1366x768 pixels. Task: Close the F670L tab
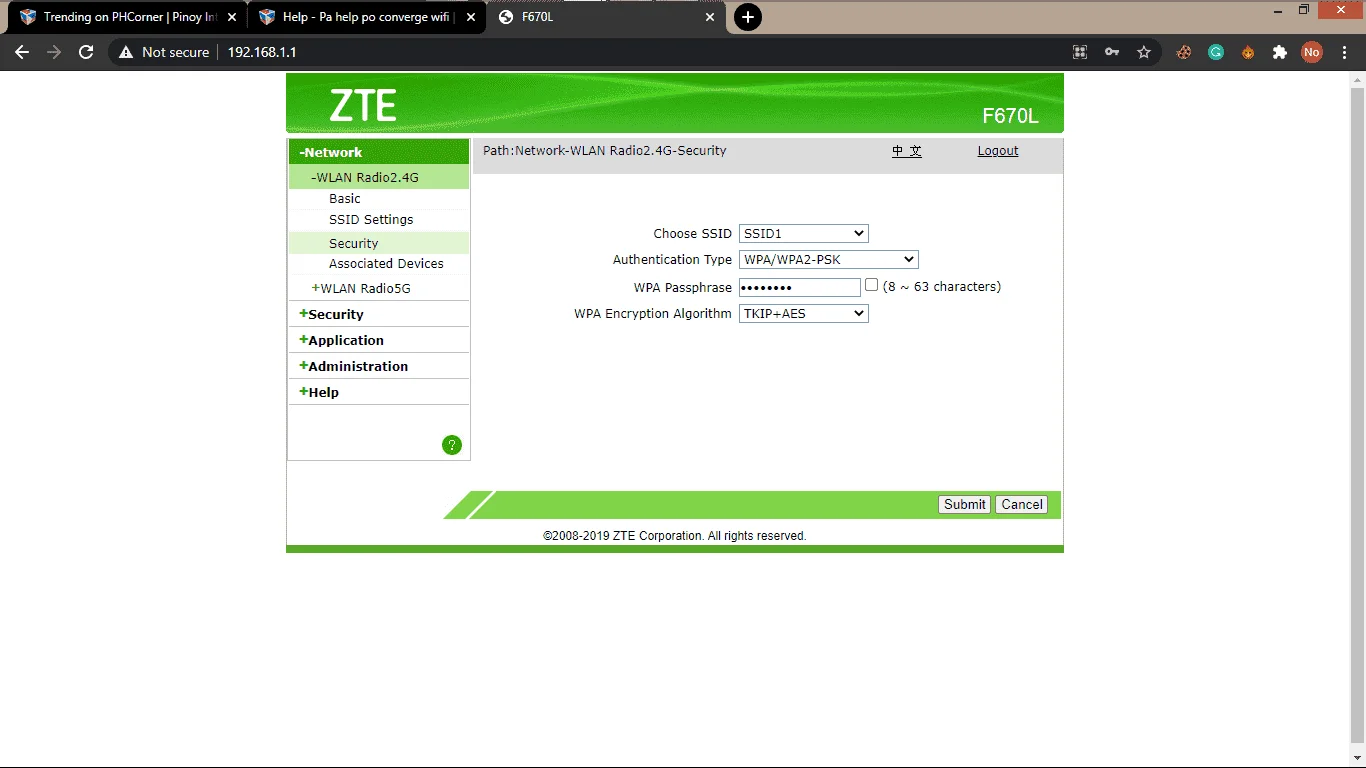[x=710, y=17]
